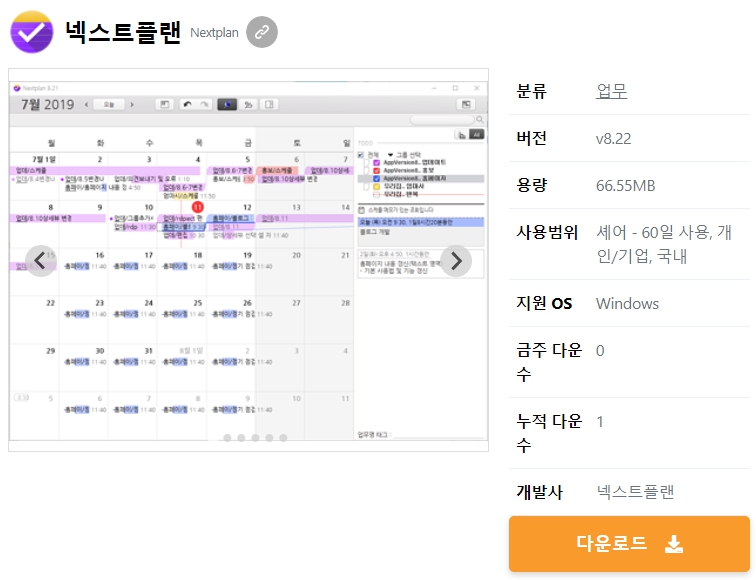Select the file size 66.55MB
756x580 pixels.
[x=625, y=185]
